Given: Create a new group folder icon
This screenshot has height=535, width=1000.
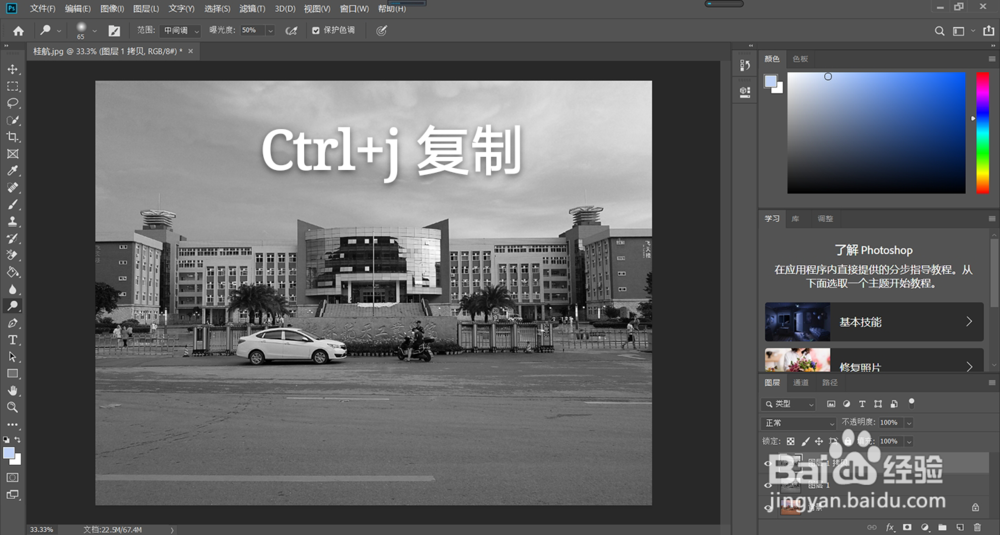Looking at the screenshot, I should 943,527.
